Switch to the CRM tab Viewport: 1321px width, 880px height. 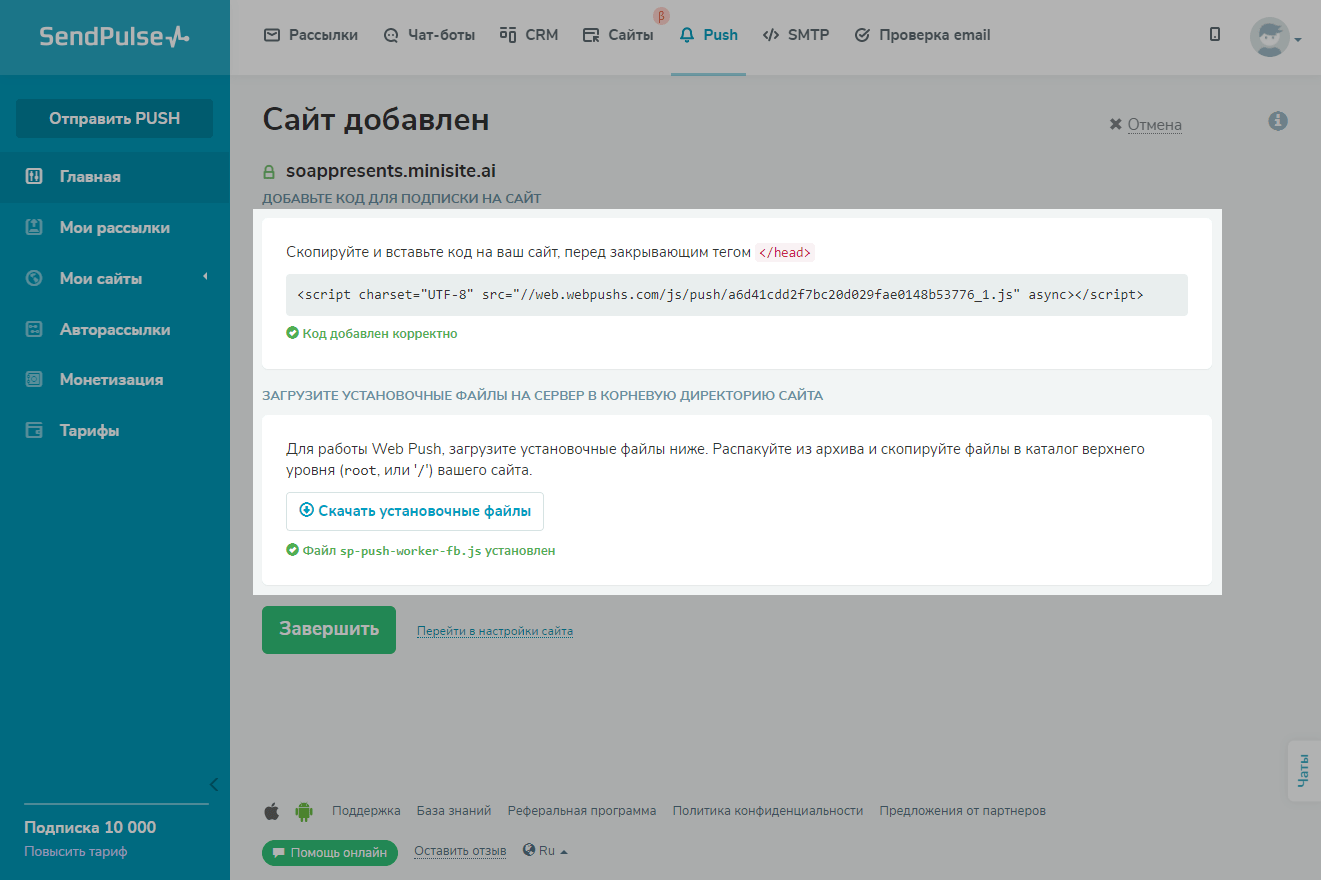click(528, 35)
